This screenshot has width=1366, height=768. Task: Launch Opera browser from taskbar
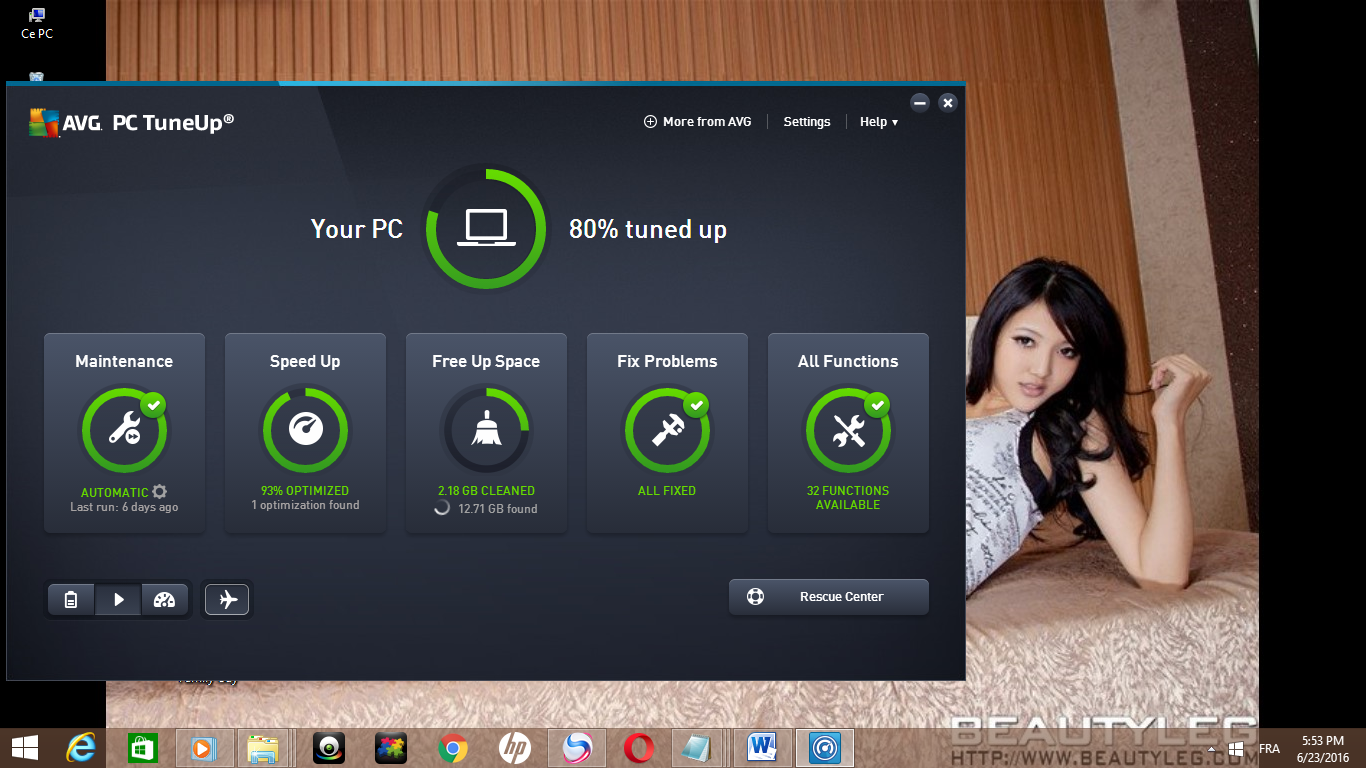click(639, 748)
